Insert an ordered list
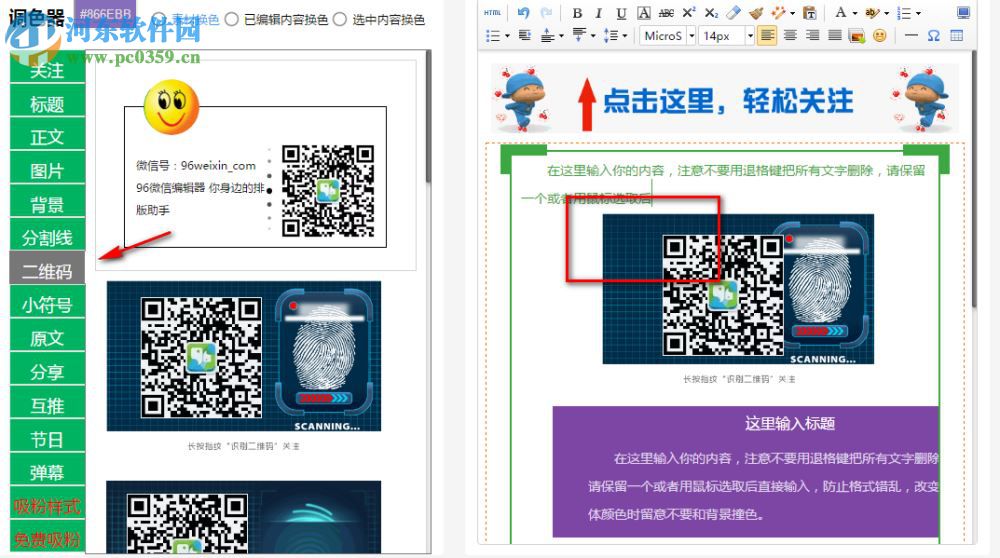Image resolution: width=1000 pixels, height=558 pixels. [x=904, y=13]
